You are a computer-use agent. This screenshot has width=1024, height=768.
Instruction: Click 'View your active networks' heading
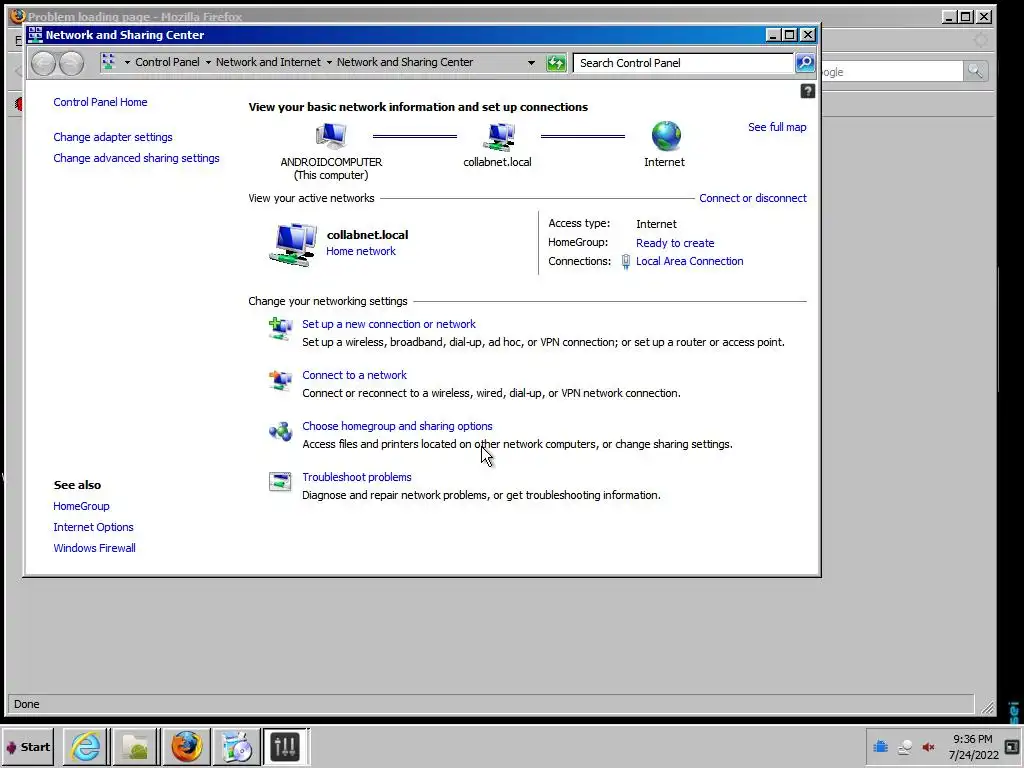312,198
